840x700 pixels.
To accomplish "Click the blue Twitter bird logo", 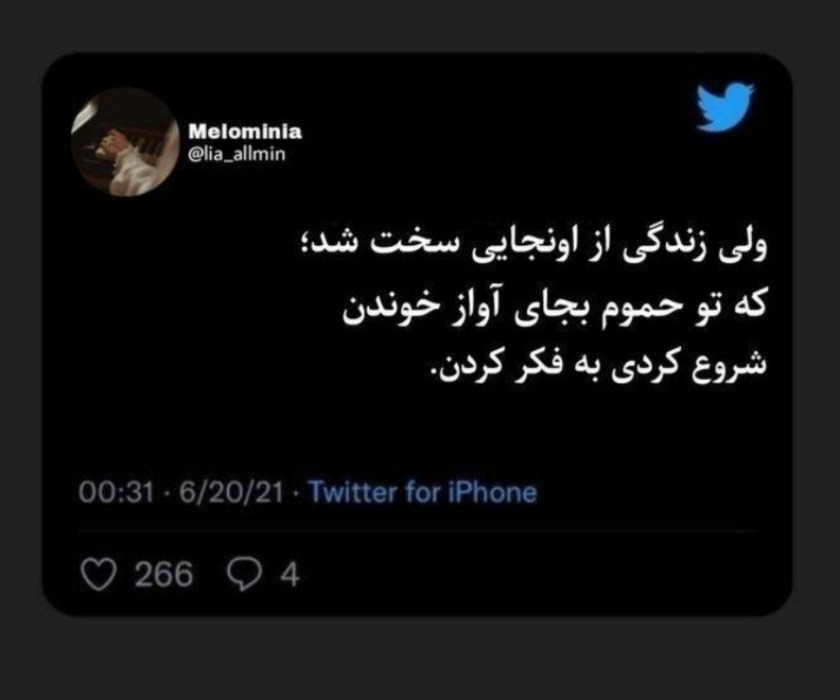I will 725,107.
